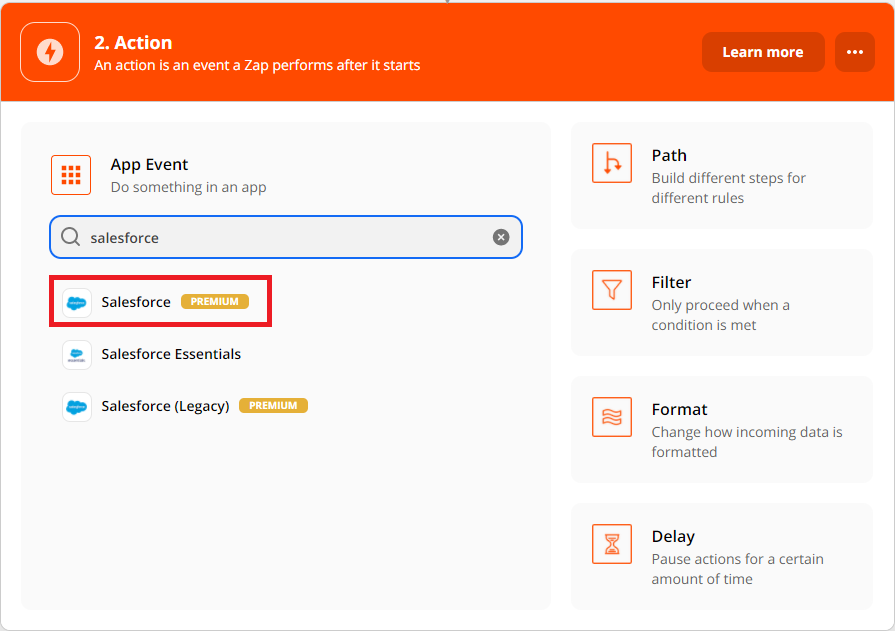Click the App Event heading
Viewport: 895px width, 631px height.
point(149,164)
